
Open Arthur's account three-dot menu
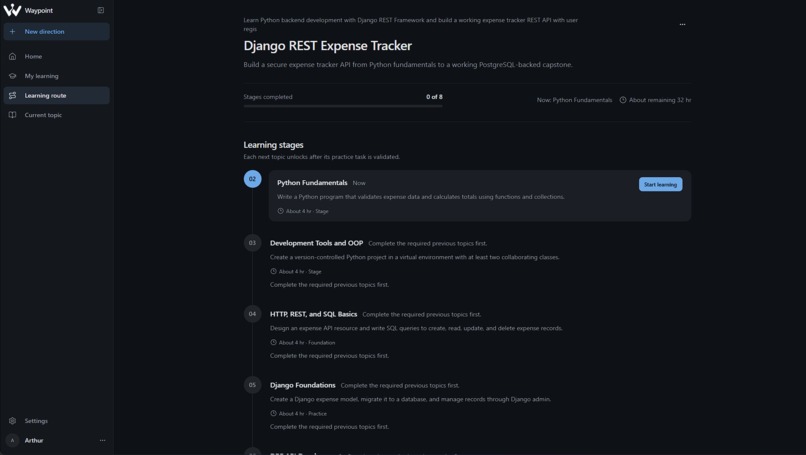102,440
